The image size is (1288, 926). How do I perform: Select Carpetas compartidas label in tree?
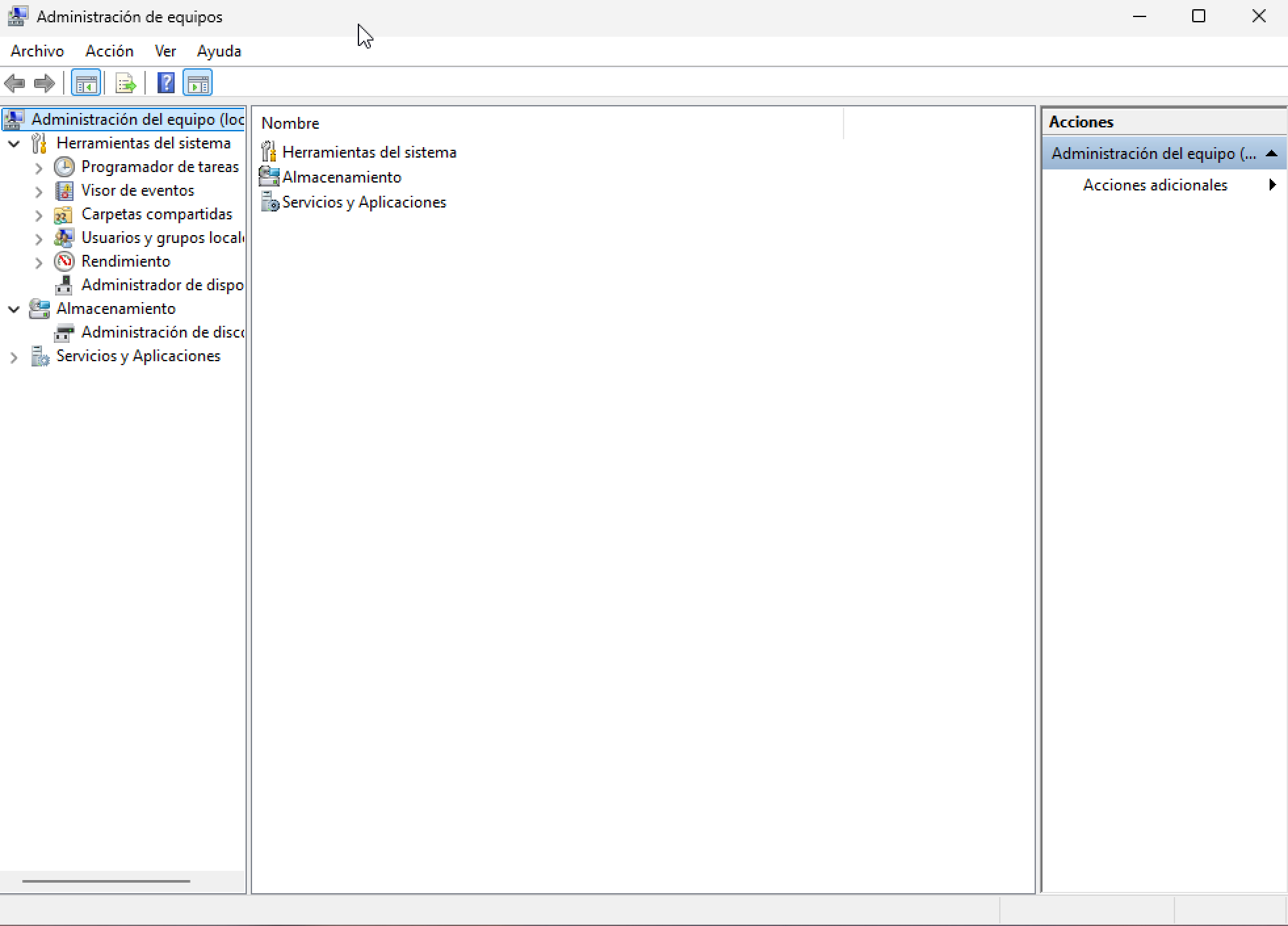[157, 214]
